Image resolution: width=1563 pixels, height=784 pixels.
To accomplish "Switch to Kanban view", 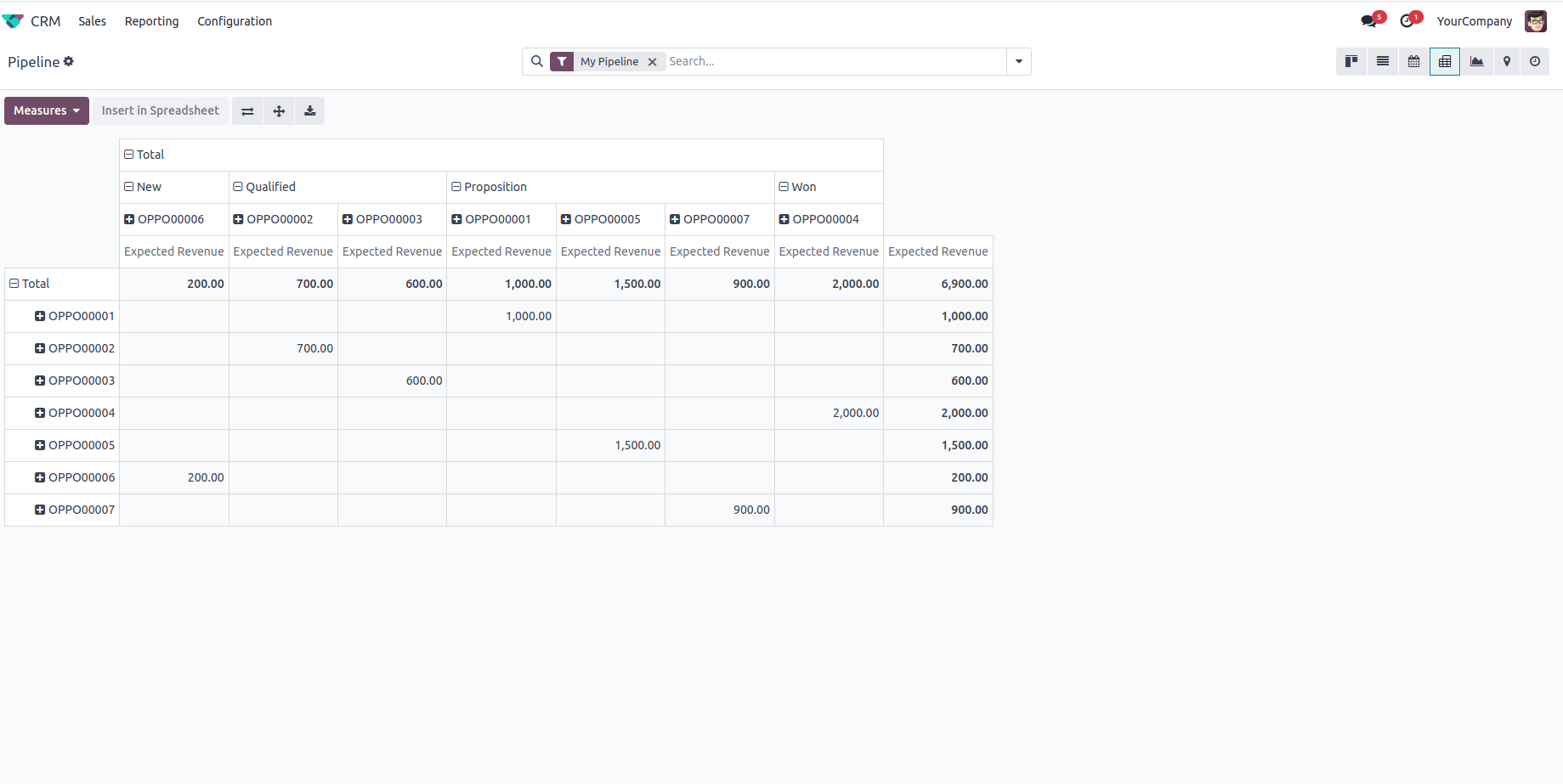I will coord(1351,61).
